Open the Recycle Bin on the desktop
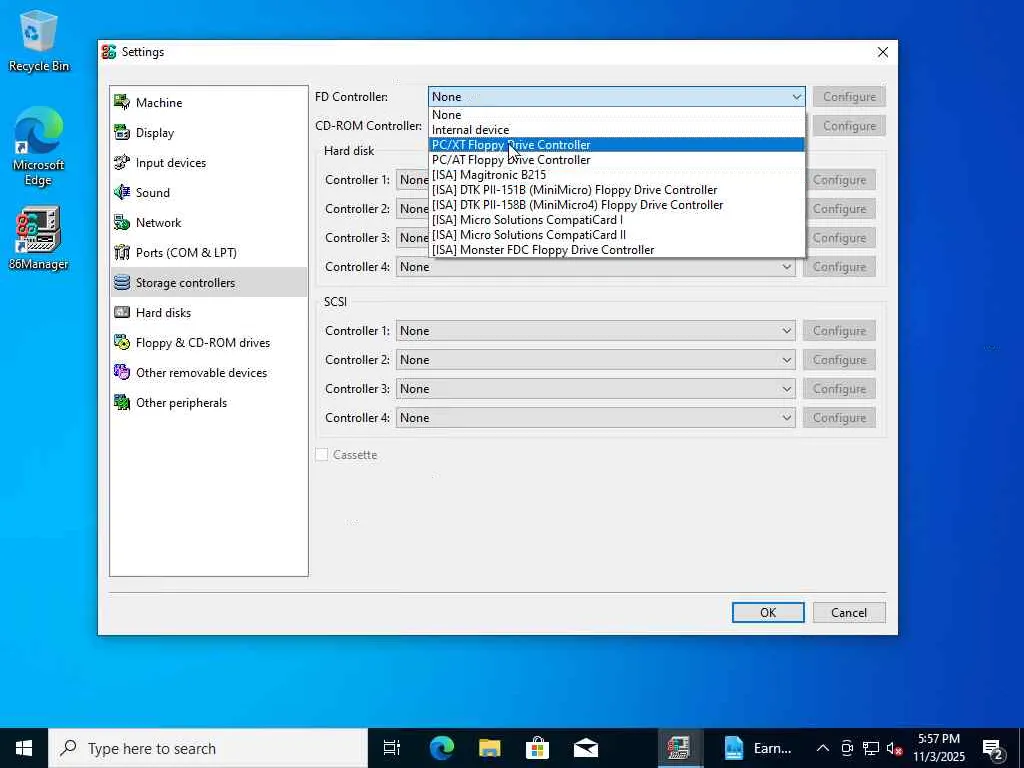 pos(39,41)
